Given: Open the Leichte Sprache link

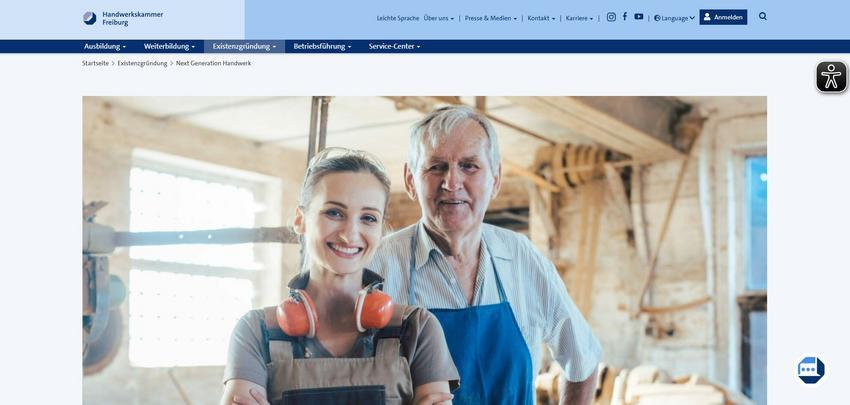Looking at the screenshot, I should pos(398,18).
